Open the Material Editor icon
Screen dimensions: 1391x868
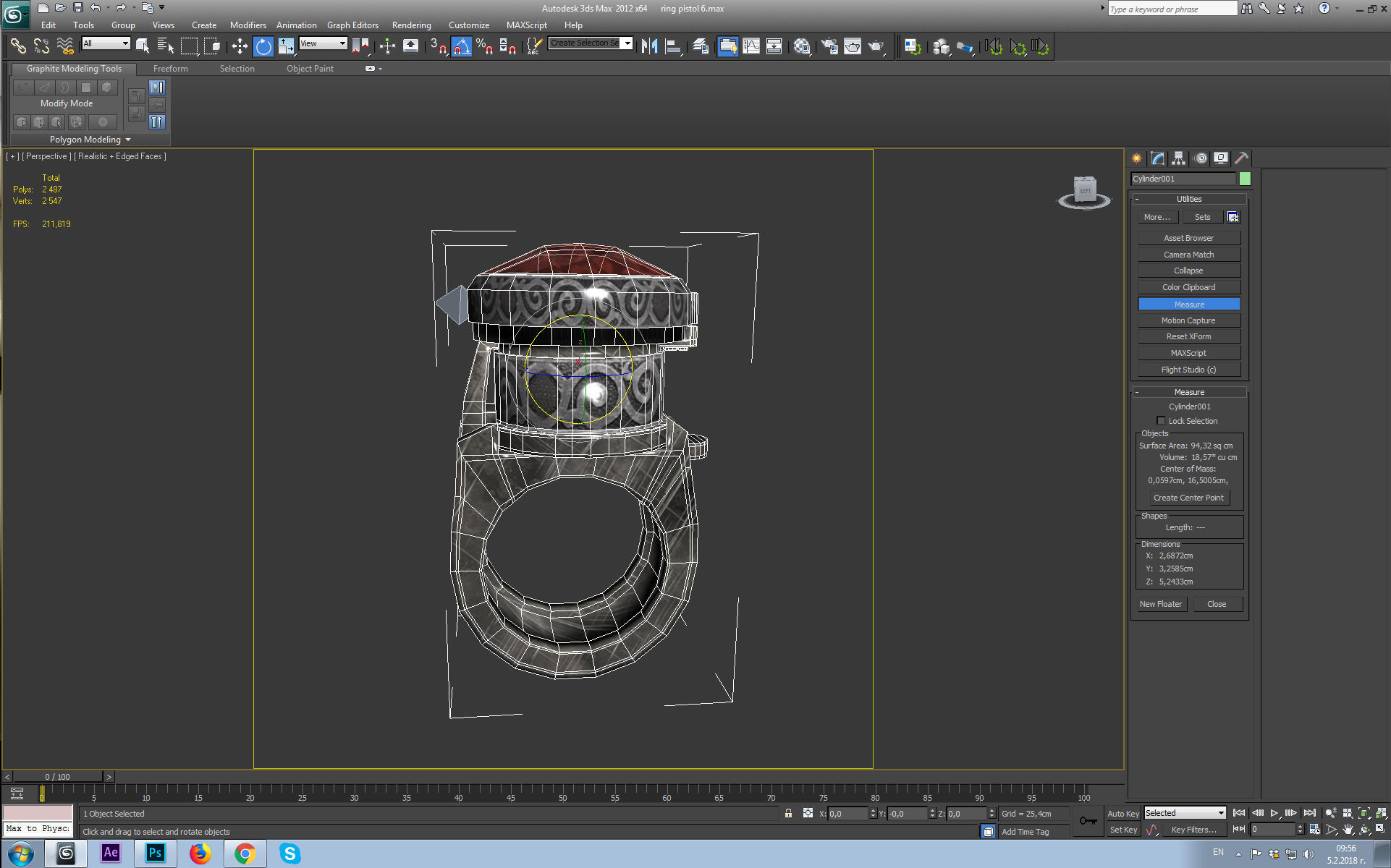click(801, 47)
